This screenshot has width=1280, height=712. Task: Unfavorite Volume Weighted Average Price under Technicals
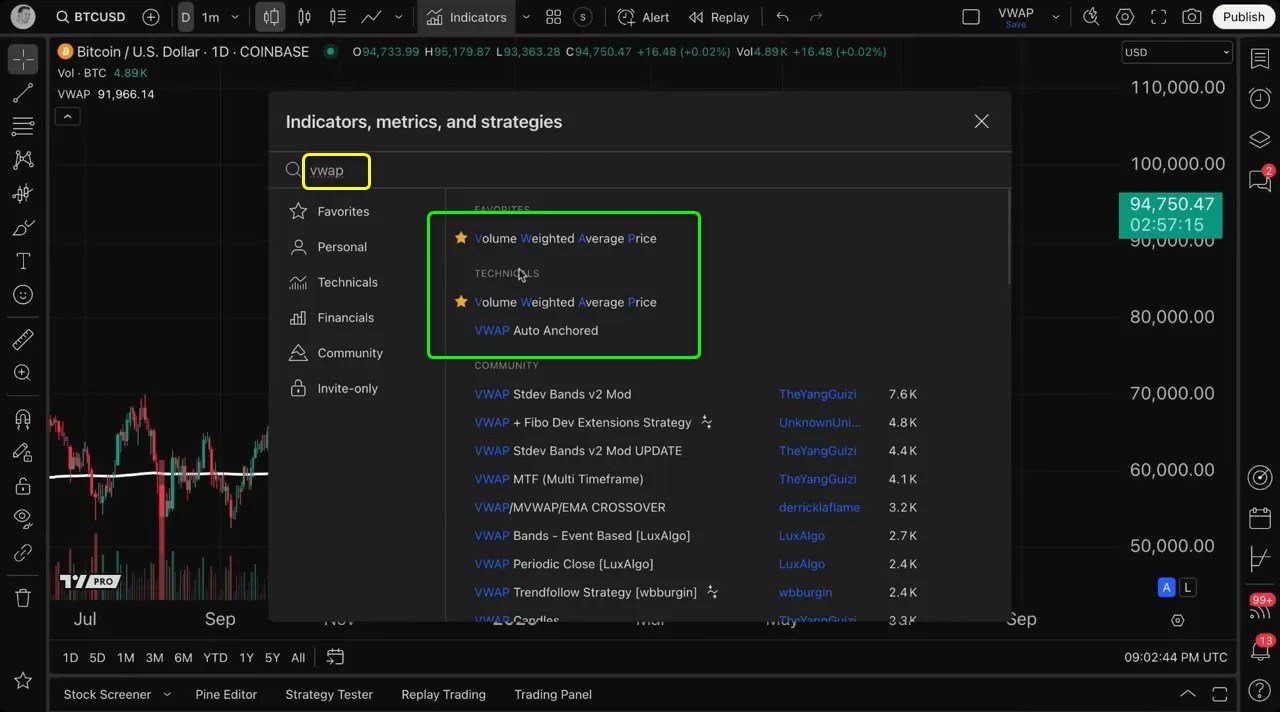[461, 302]
